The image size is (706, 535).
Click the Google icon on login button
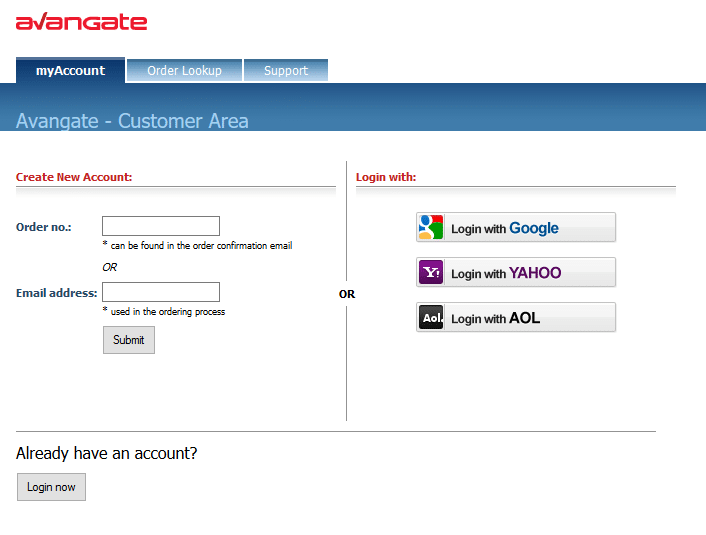tap(431, 227)
